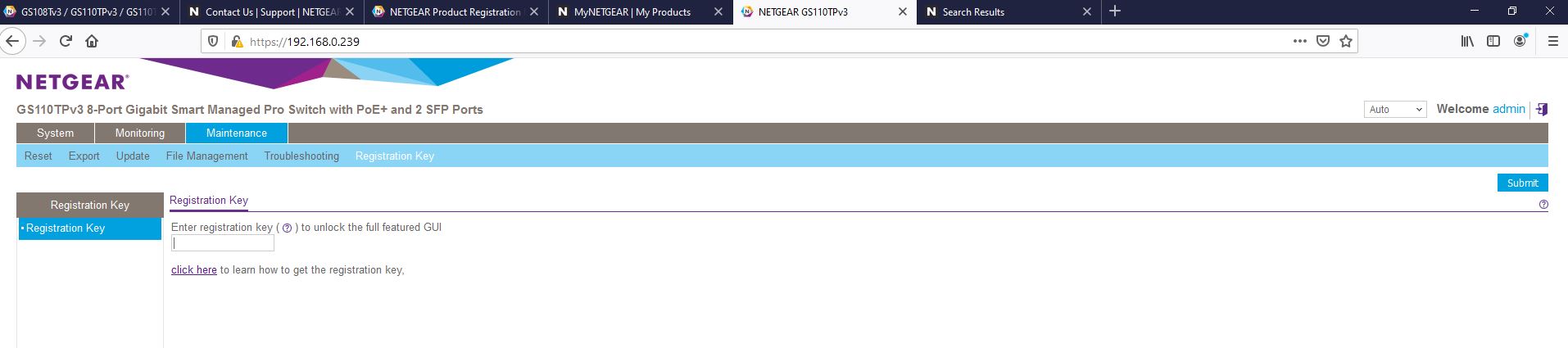Close the Contact Us Support tab

coord(350,11)
